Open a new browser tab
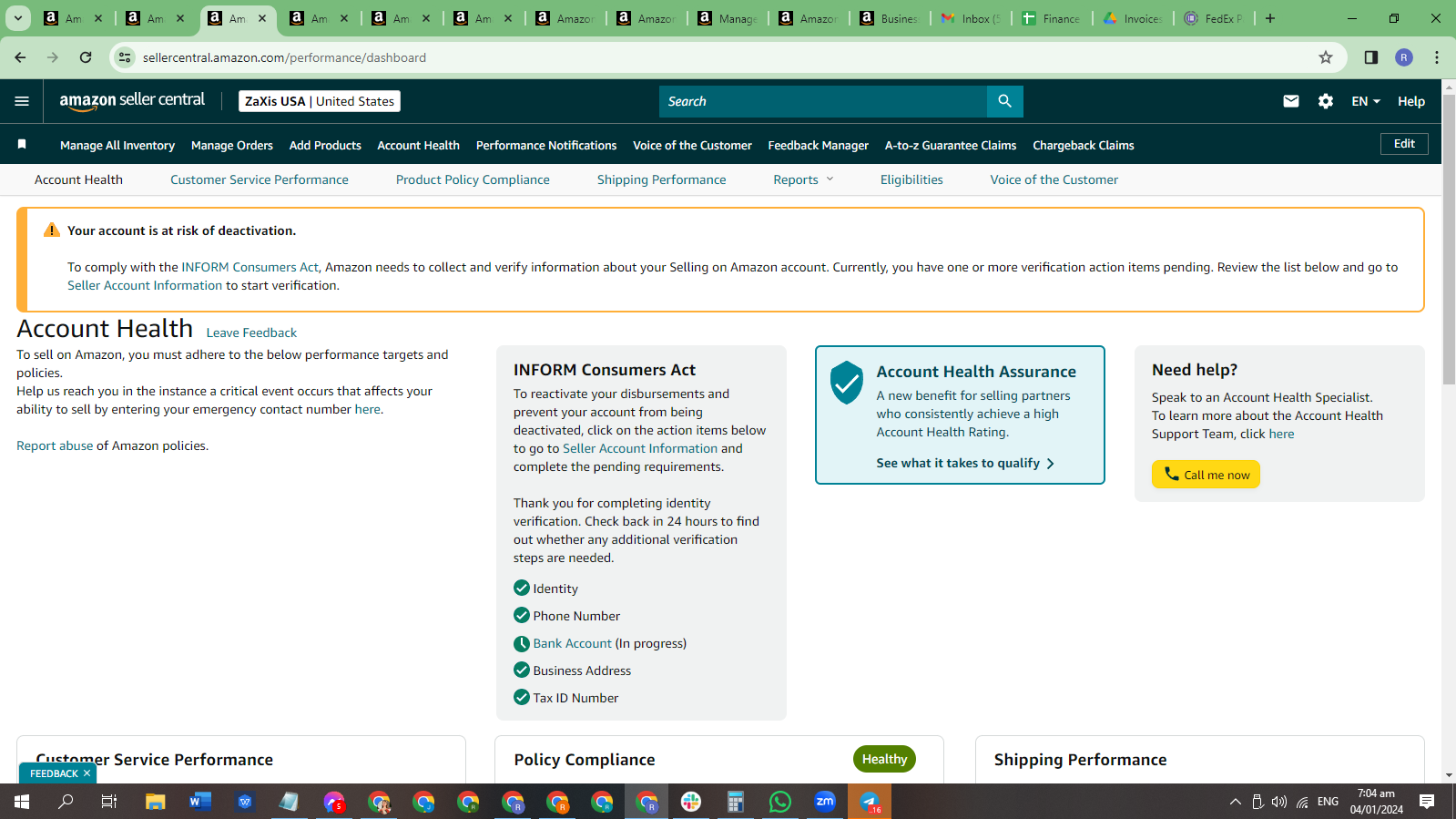 point(1270,18)
